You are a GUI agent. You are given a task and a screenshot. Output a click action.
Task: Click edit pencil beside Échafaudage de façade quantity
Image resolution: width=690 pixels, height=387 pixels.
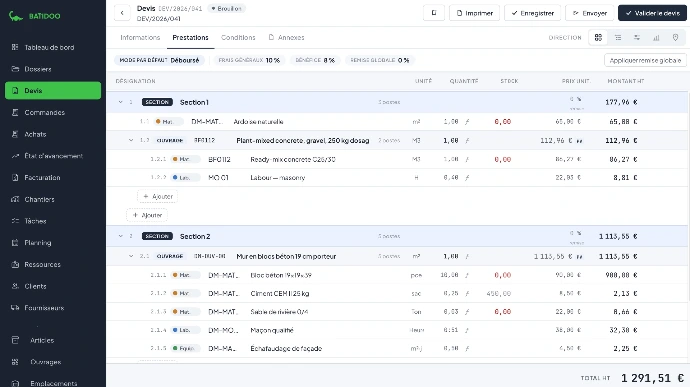(467, 348)
